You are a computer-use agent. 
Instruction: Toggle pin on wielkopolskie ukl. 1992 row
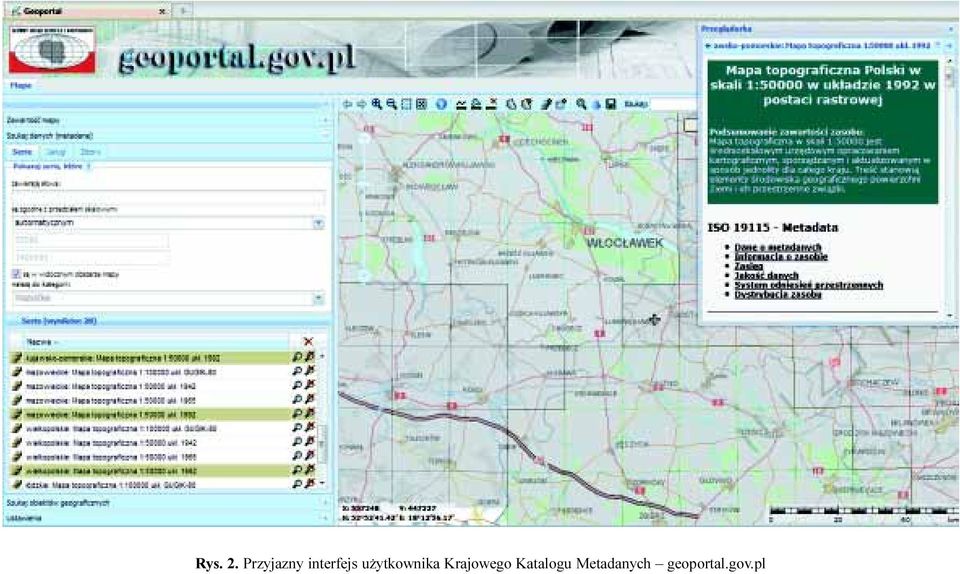tap(310, 470)
